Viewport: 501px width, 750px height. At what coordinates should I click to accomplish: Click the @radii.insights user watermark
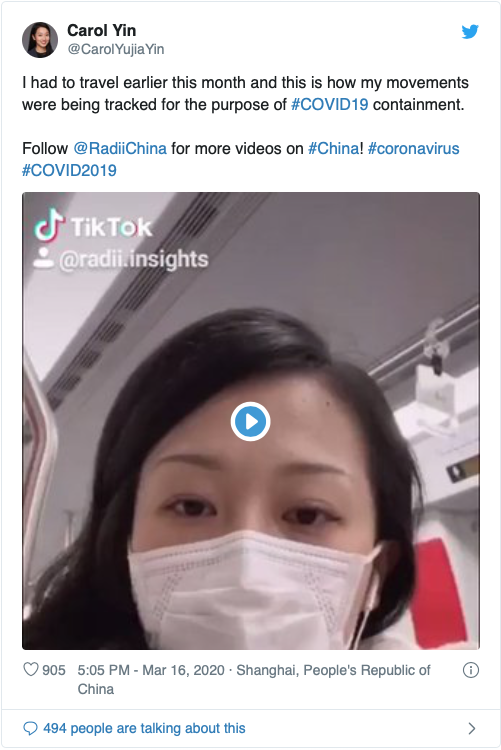click(121, 259)
